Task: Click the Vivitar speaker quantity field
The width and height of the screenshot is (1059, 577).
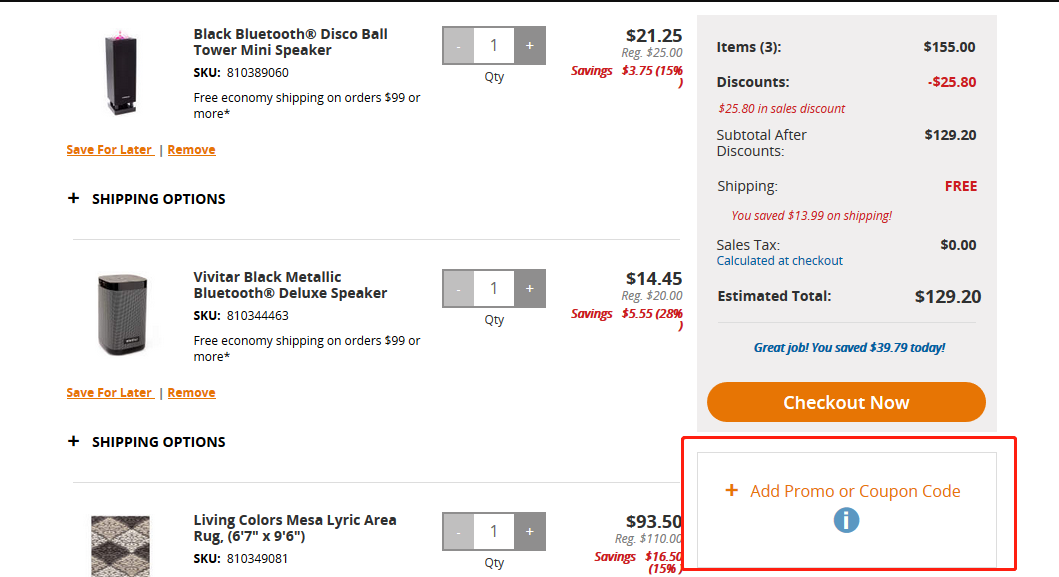Action: click(x=494, y=288)
